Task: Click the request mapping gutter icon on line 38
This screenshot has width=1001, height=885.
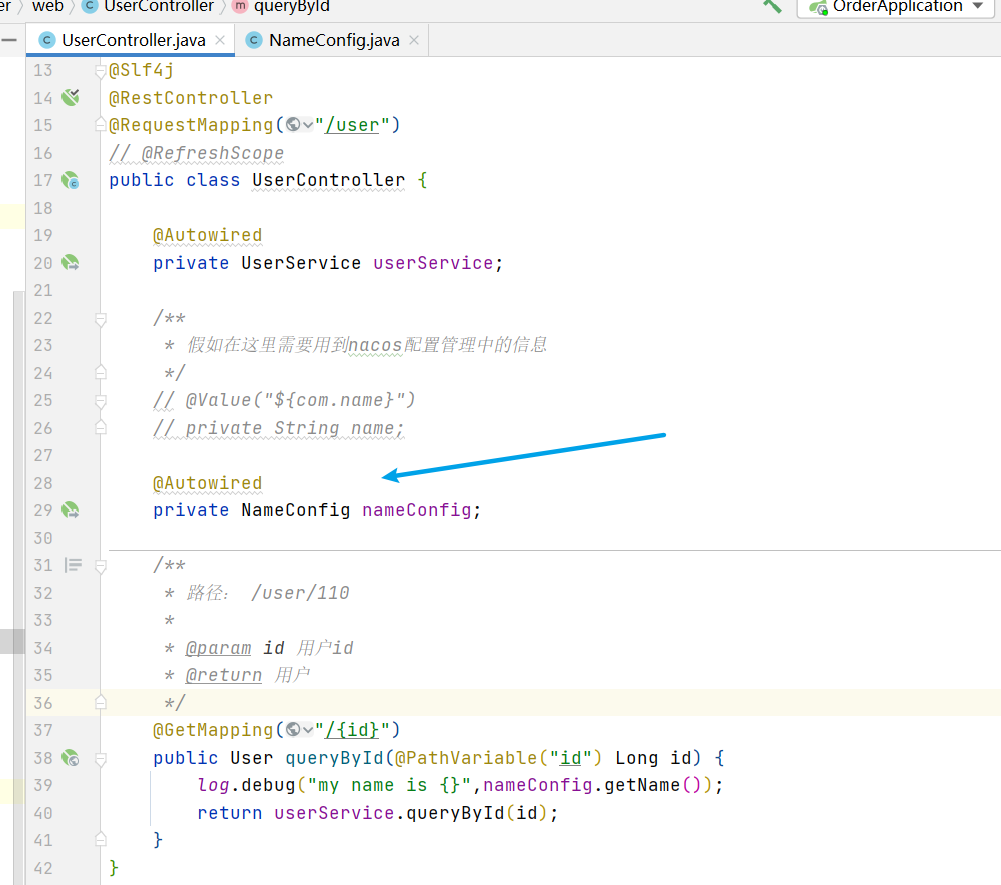Action: (x=69, y=758)
